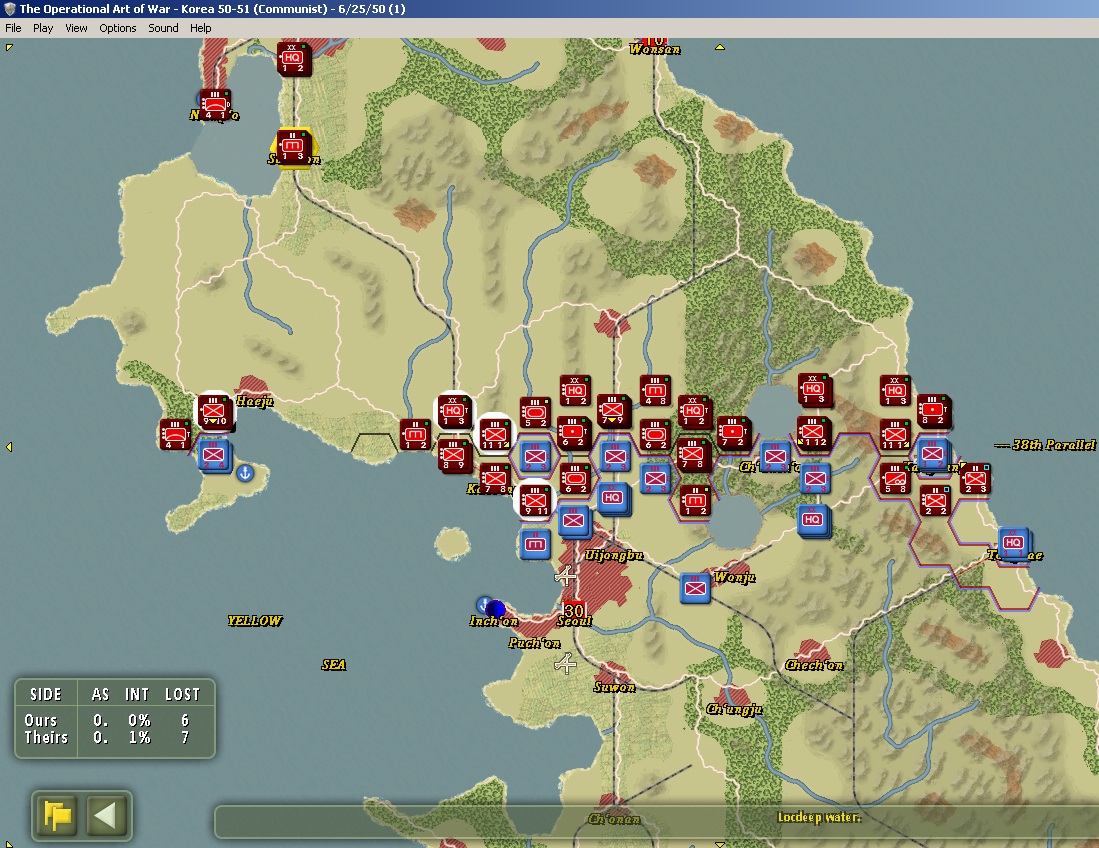Open the Options menu

(x=118, y=28)
